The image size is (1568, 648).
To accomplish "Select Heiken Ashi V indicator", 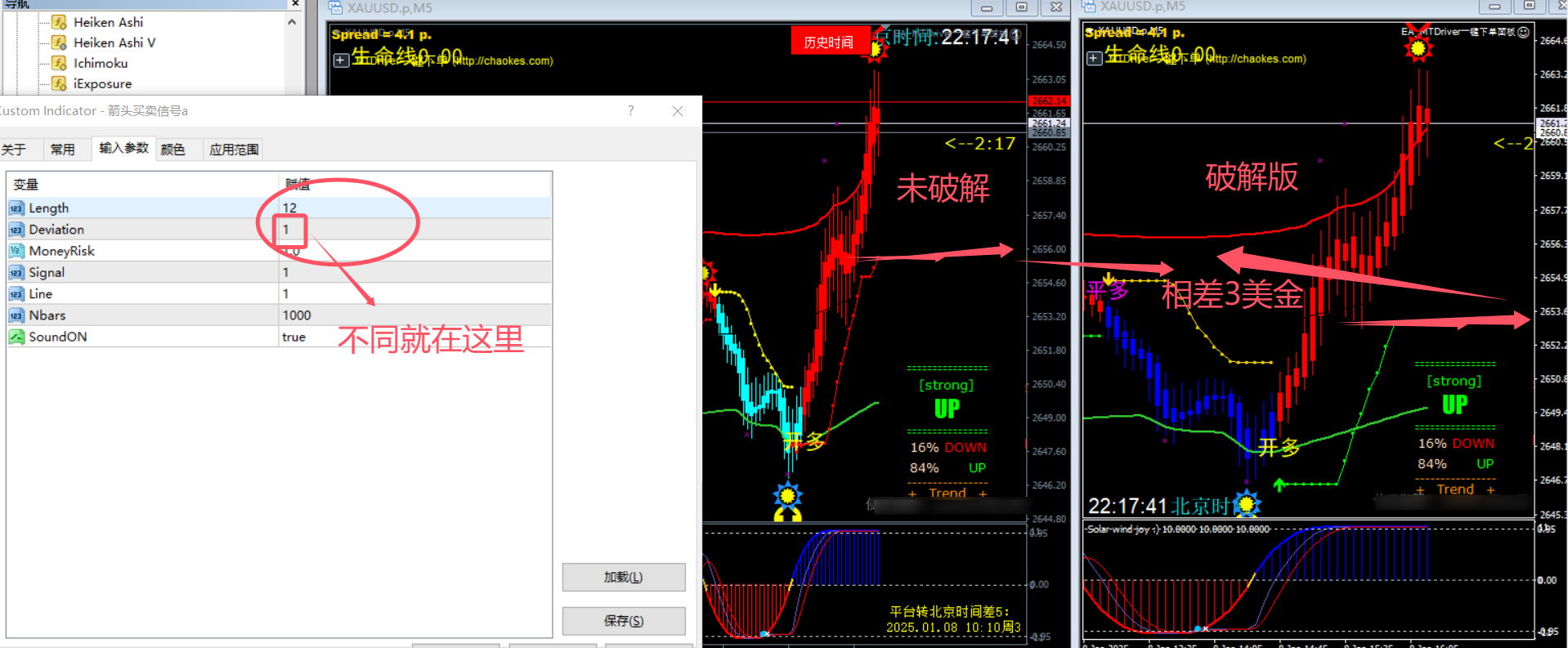I will pyautogui.click(x=114, y=42).
